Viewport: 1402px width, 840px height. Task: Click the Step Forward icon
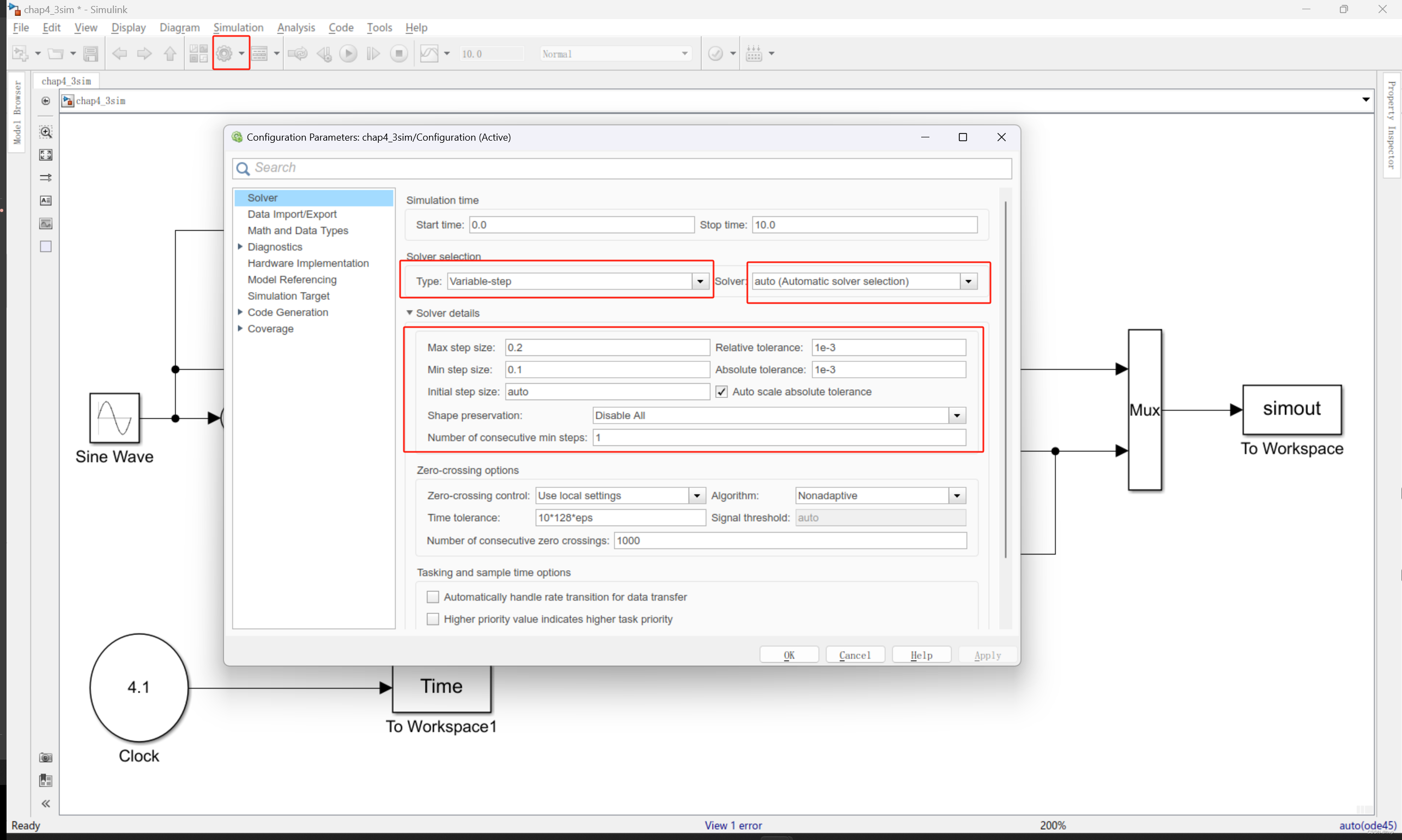373,54
